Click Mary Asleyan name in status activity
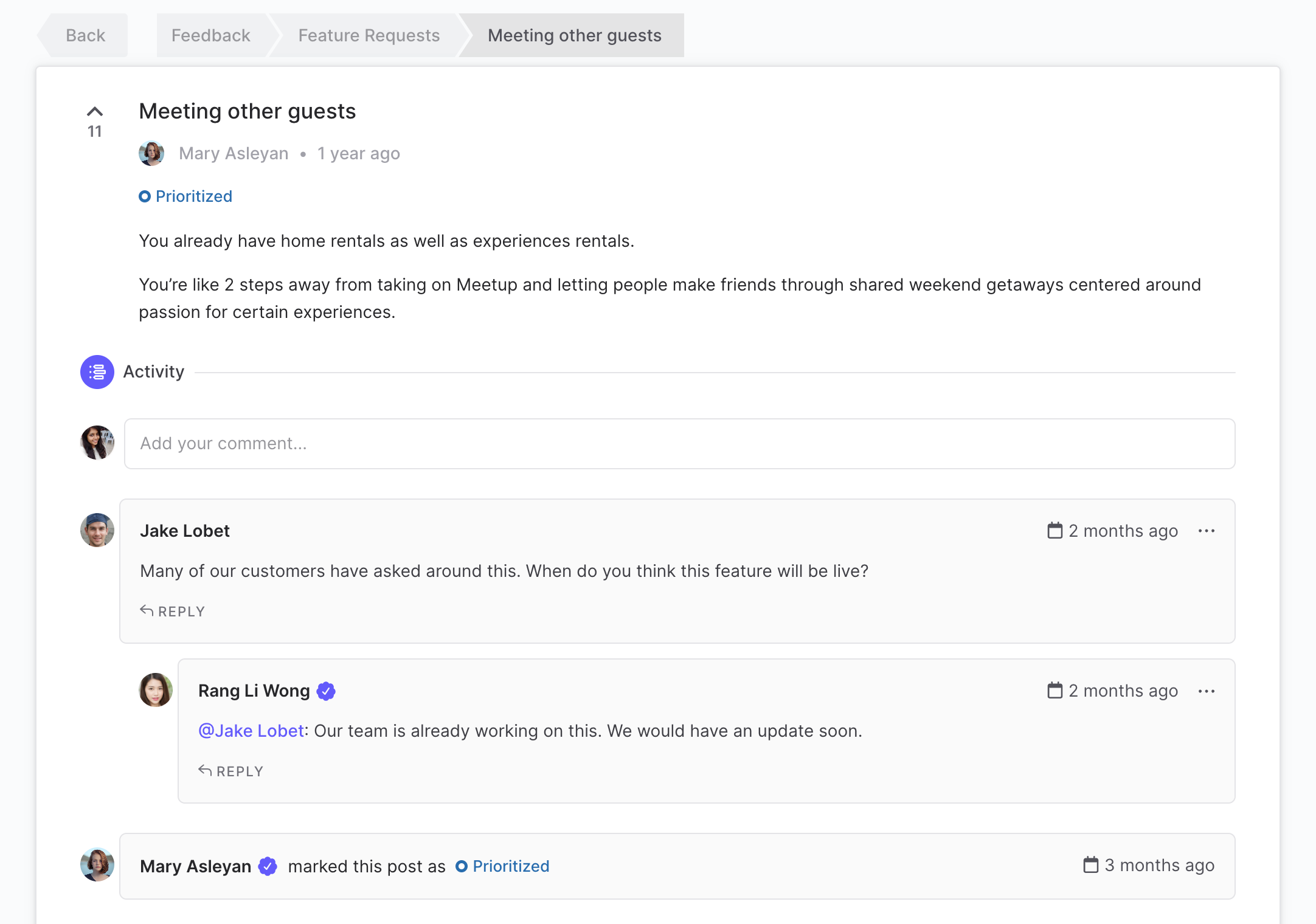This screenshot has height=924, width=1316. click(195, 866)
